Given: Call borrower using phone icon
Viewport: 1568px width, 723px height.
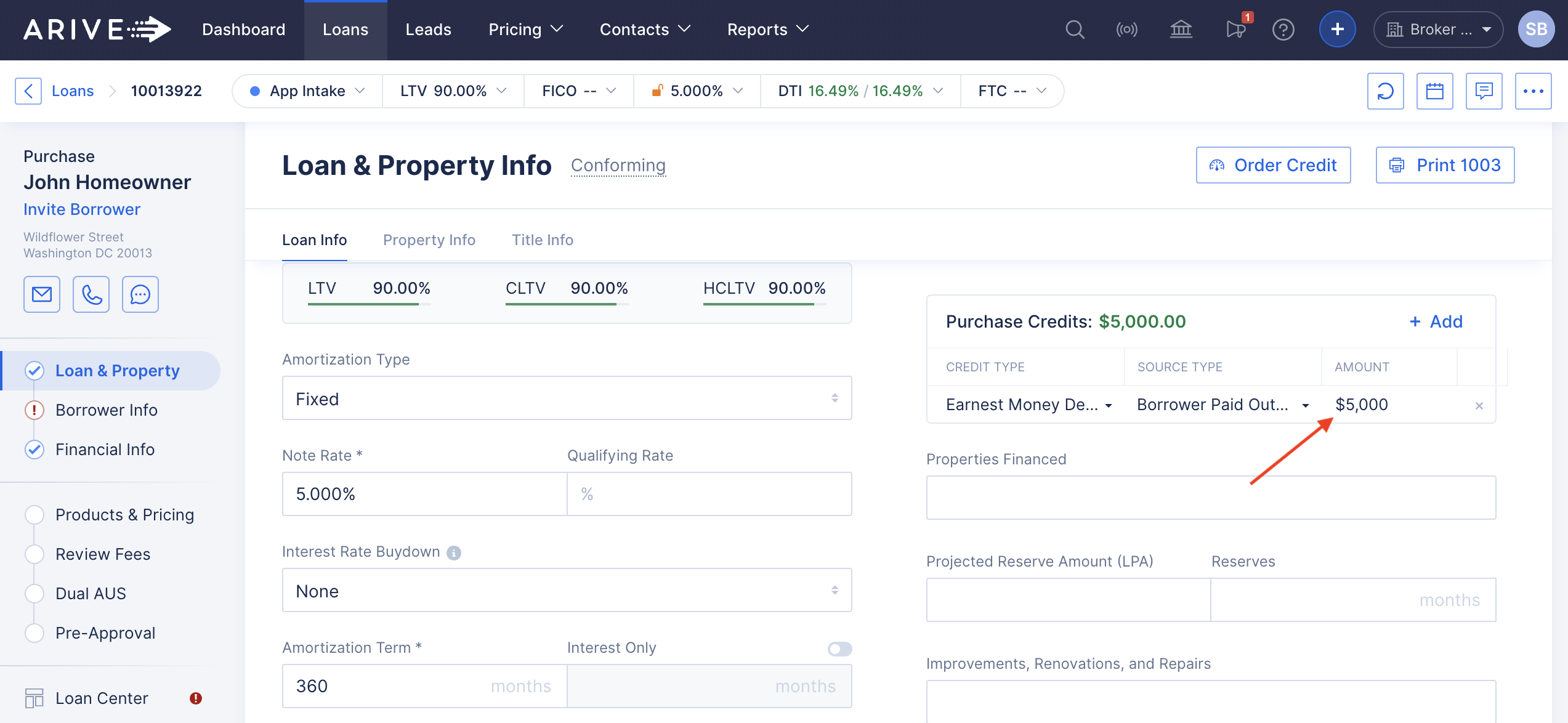Looking at the screenshot, I should click(91, 294).
